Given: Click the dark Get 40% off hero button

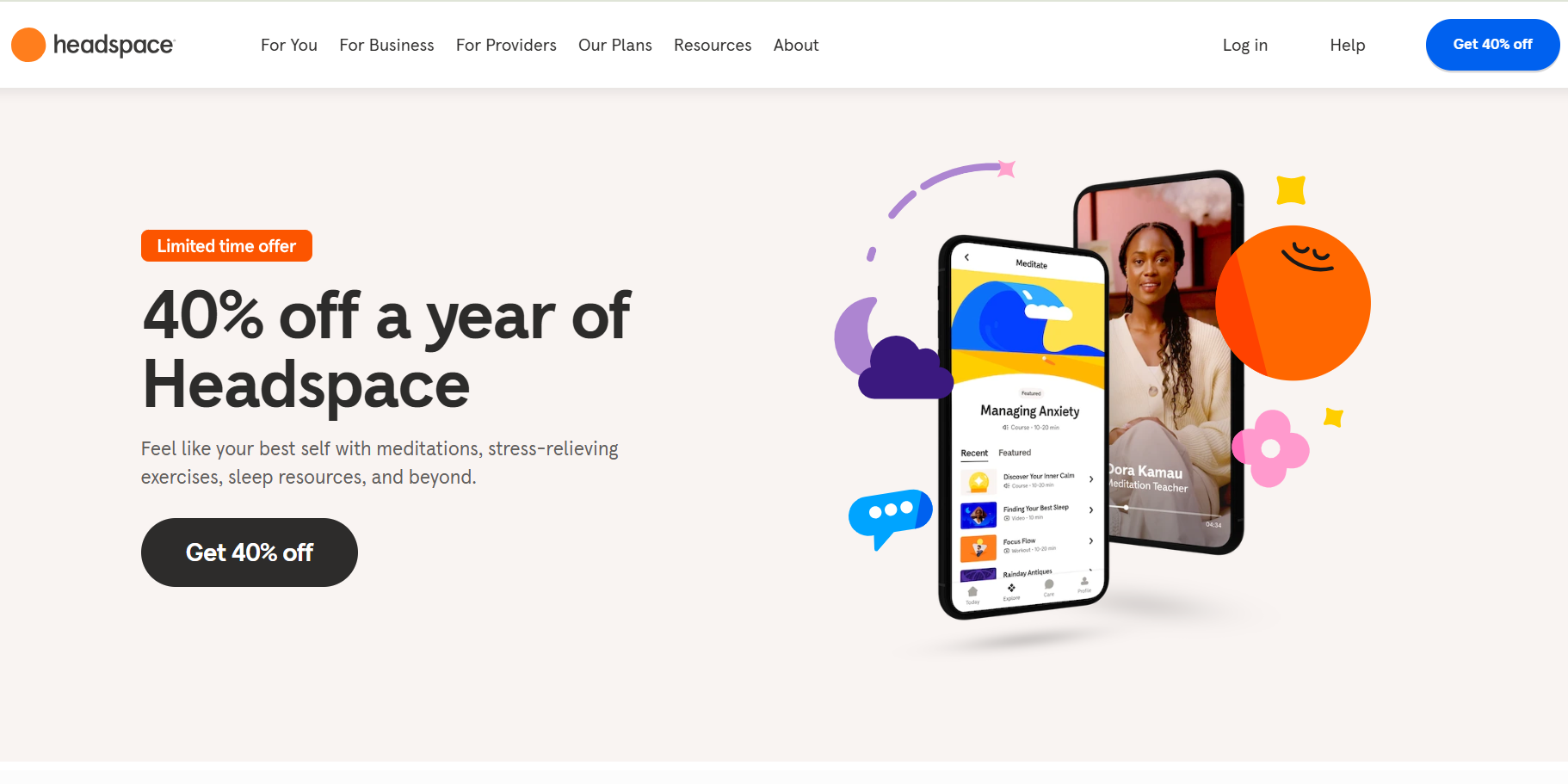Looking at the screenshot, I should 250,553.
